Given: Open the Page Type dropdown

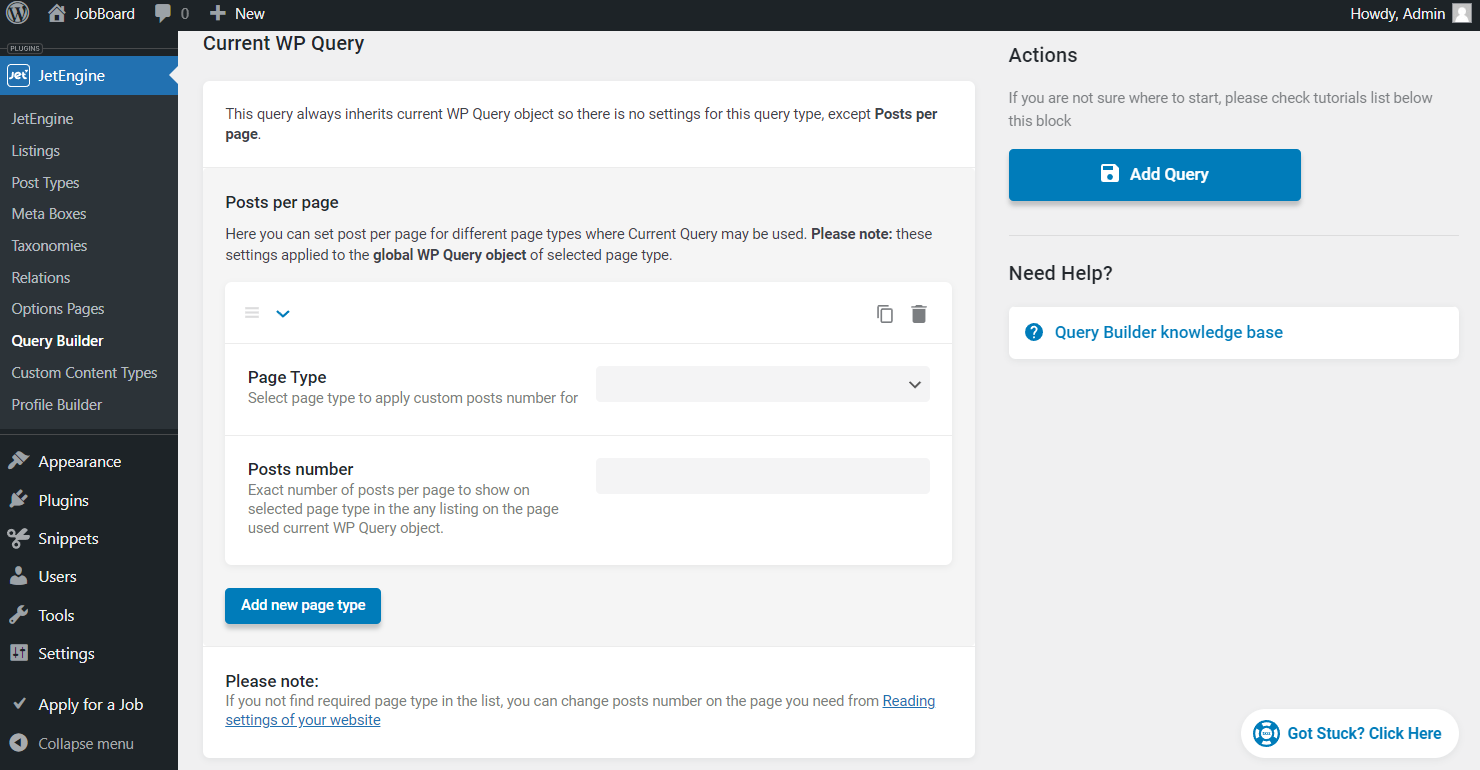Looking at the screenshot, I should click(x=763, y=384).
